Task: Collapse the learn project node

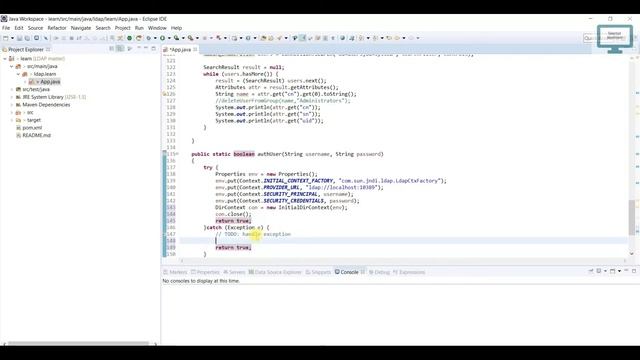Action: pyautogui.click(x=5, y=59)
